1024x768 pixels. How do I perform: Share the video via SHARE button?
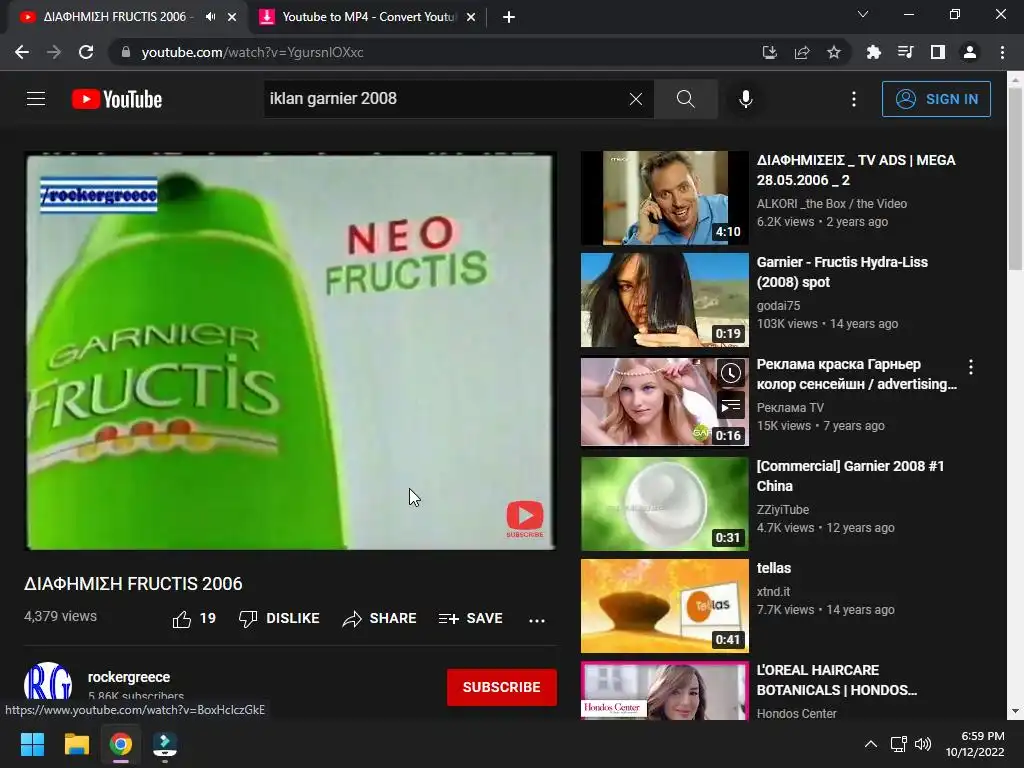tap(379, 618)
